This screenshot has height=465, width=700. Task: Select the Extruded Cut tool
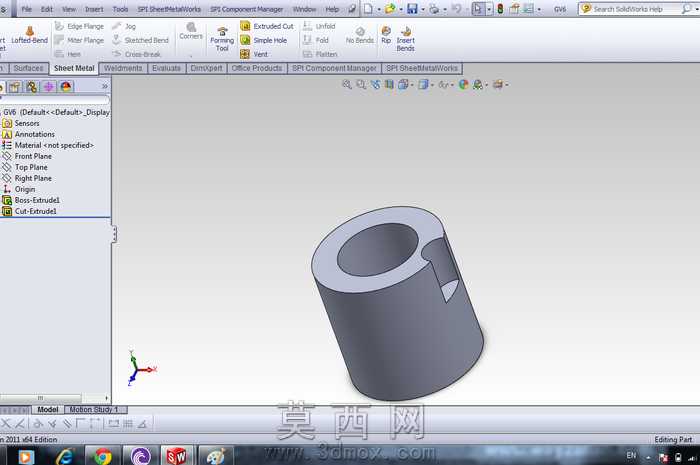[267, 26]
